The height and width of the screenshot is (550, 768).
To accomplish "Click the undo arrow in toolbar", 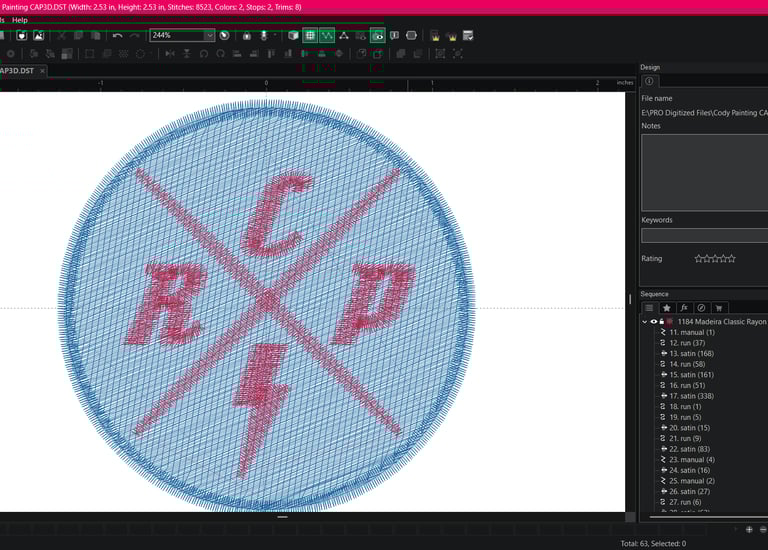I will point(118,35).
